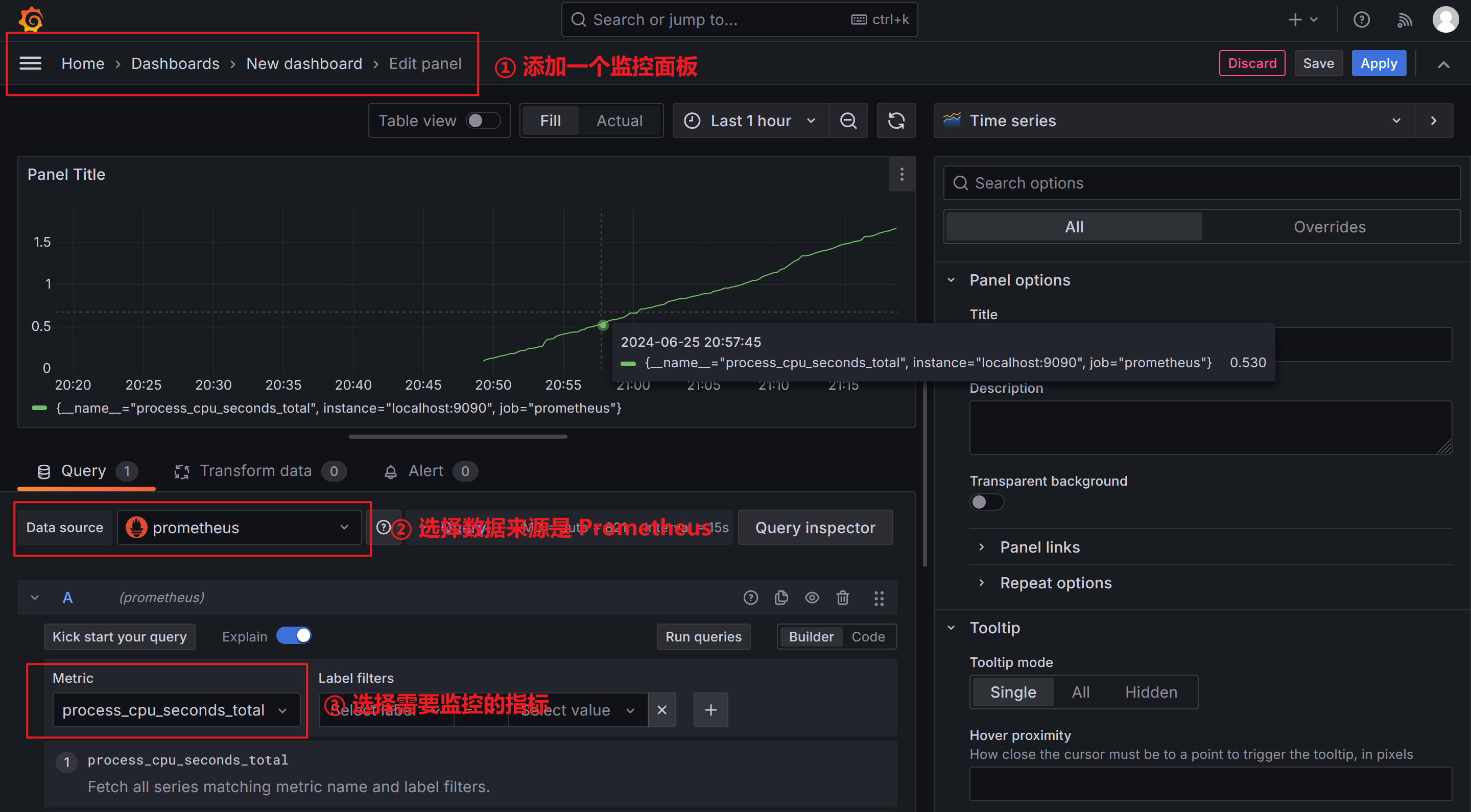Turn off the Explain toggle
Screen dimensions: 1471x812
pos(294,635)
